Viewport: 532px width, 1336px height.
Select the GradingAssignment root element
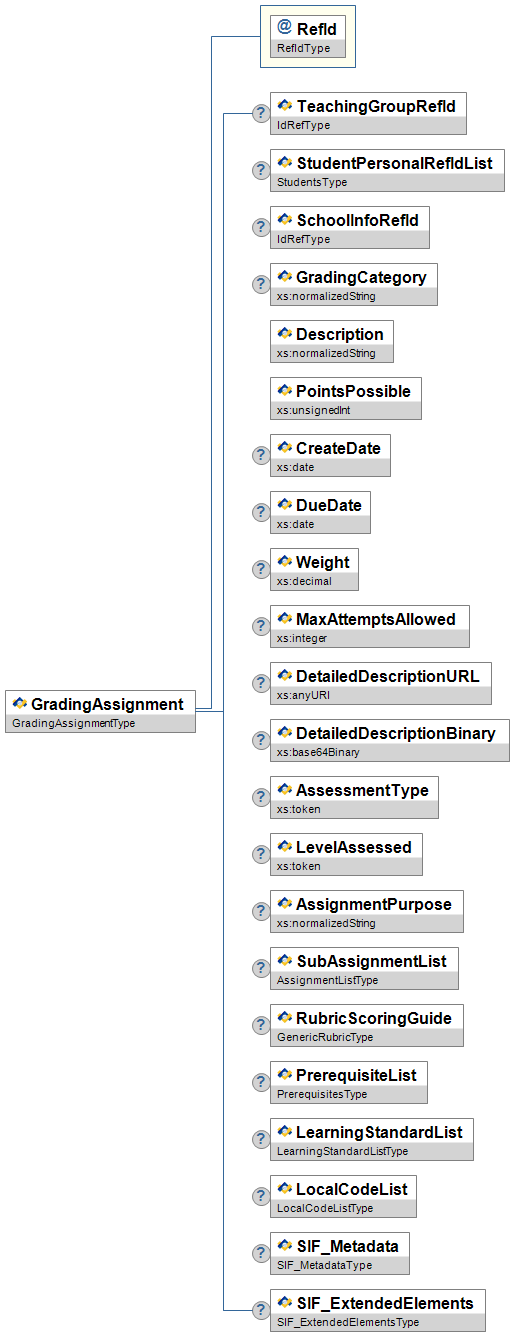(x=100, y=711)
